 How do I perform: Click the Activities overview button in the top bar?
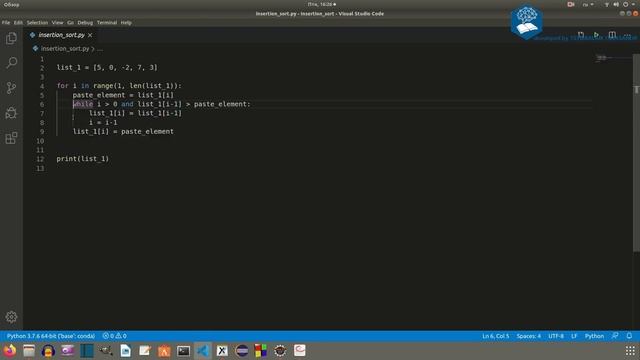(x=11, y=4)
